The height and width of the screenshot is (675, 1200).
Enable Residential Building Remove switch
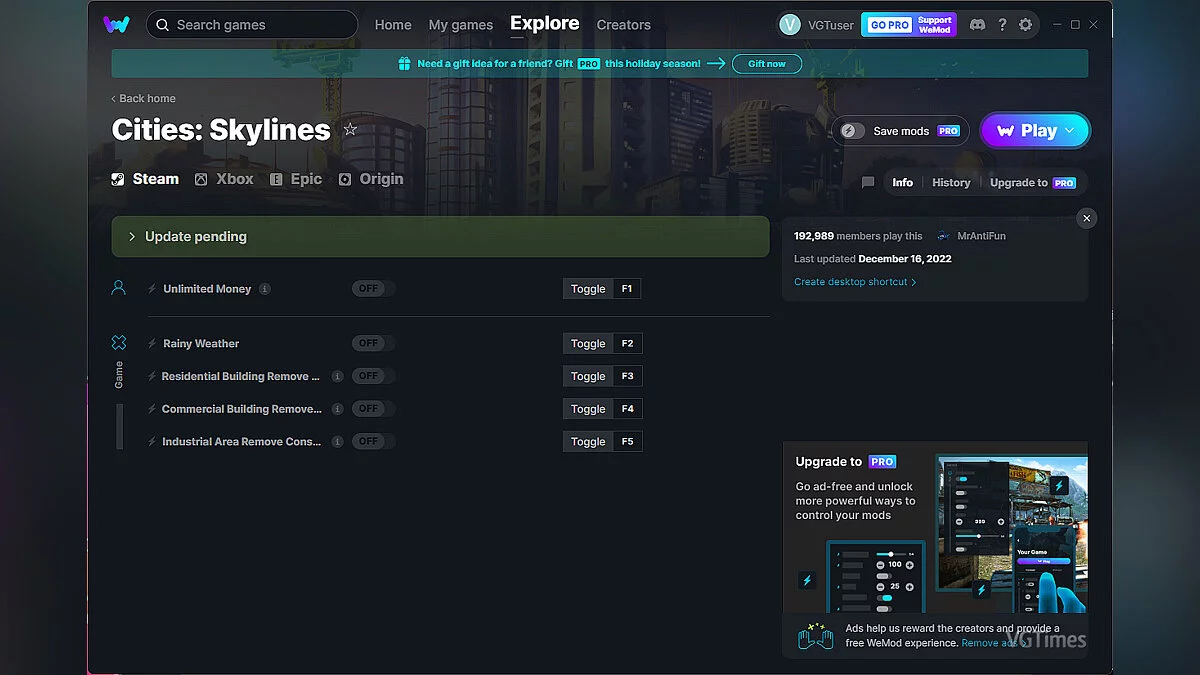pos(373,377)
